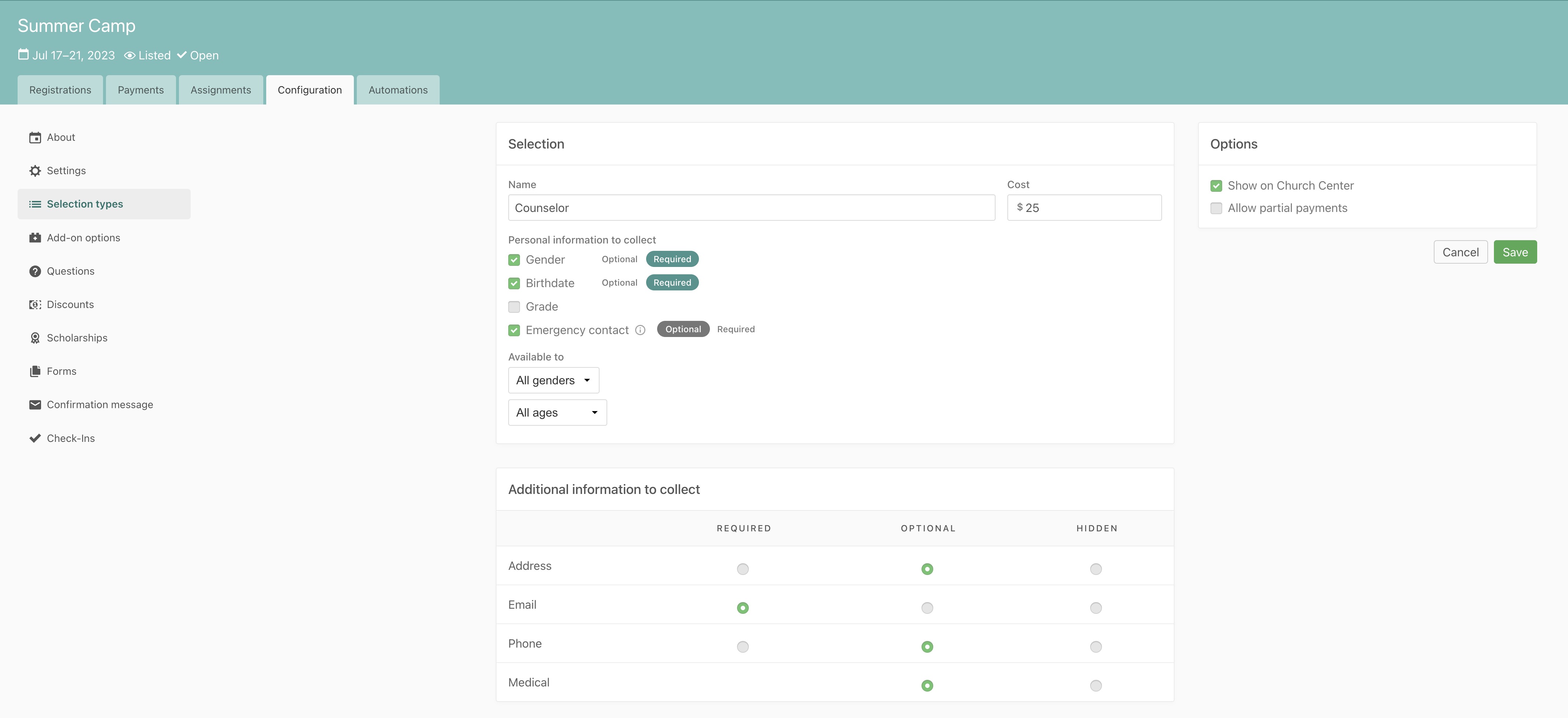
Task: Enable the Grade checkbox
Action: 514,307
